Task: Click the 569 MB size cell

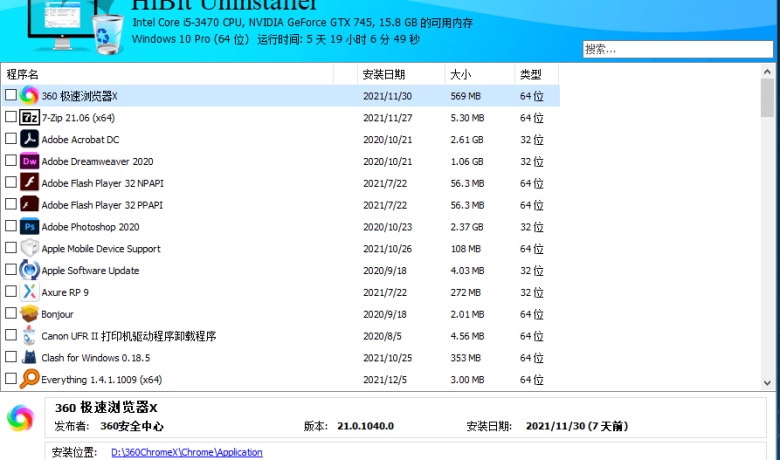Action: click(x=466, y=96)
